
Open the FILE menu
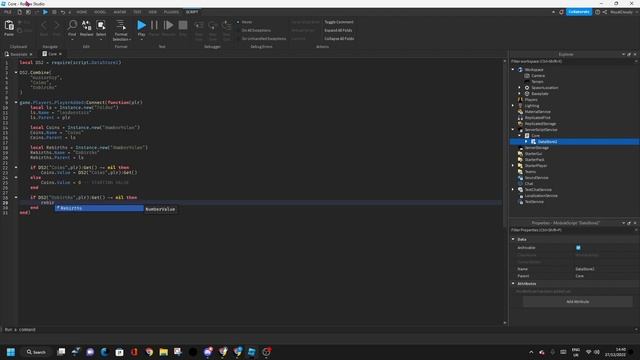click(8, 12)
